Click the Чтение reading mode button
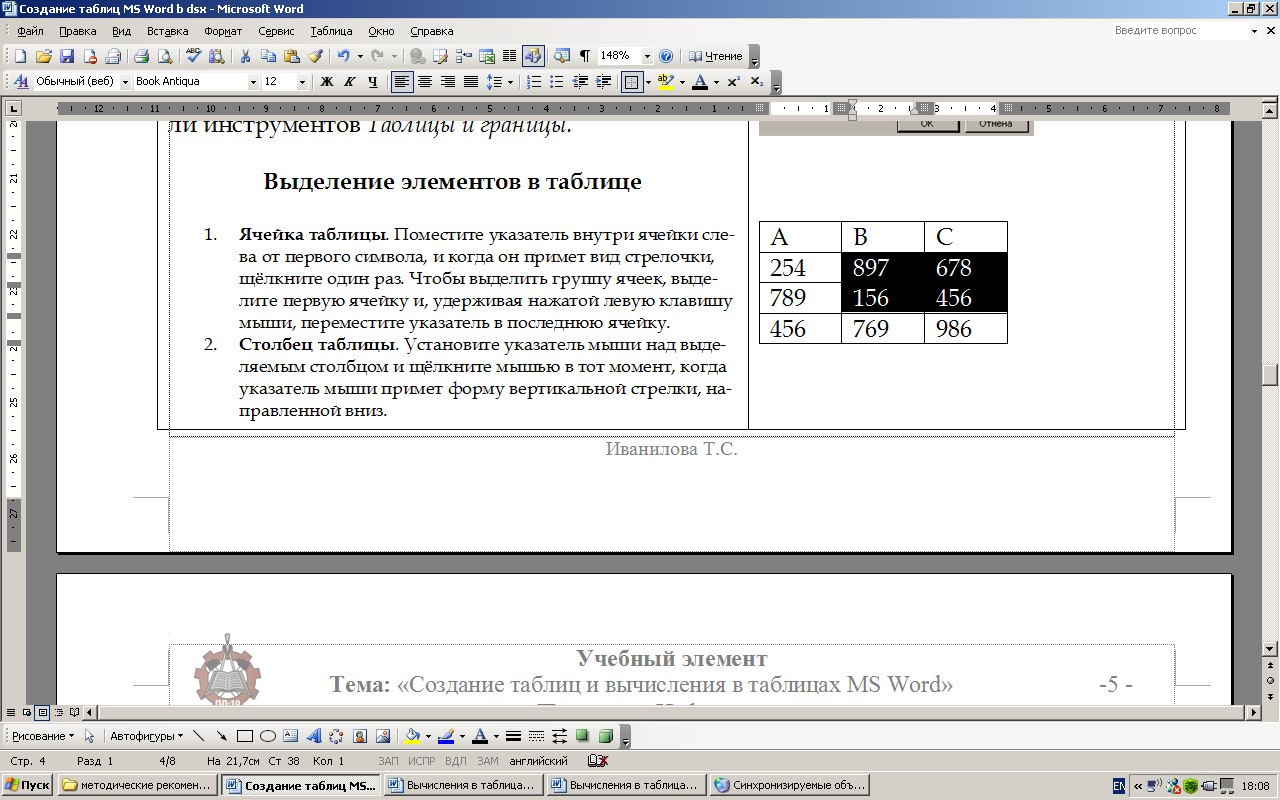The image size is (1280, 800). 716,56
